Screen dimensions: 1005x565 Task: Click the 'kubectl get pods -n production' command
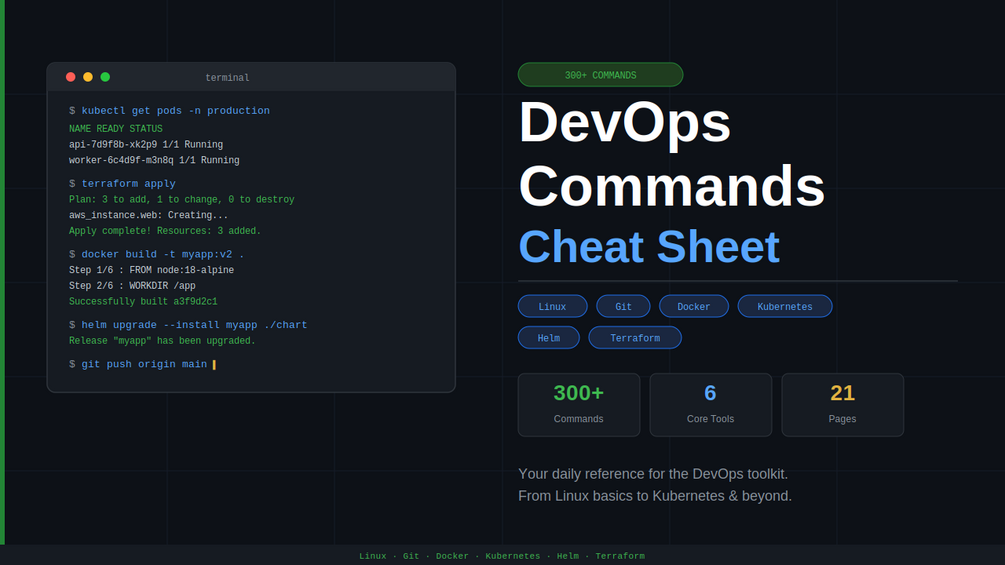pos(176,111)
